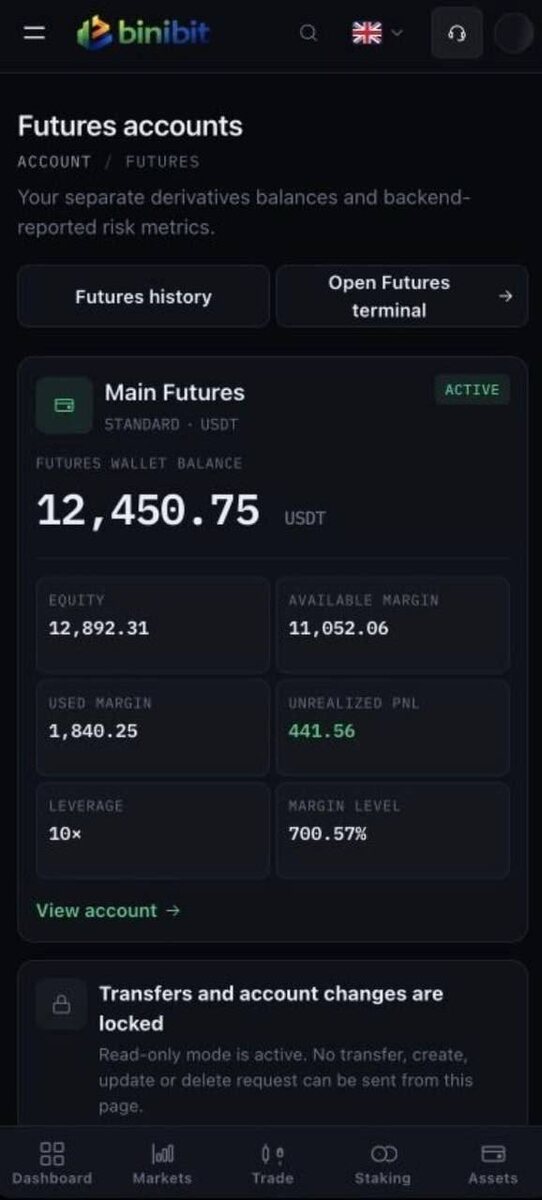Open the round profile avatar

pyautogui.click(x=514, y=33)
